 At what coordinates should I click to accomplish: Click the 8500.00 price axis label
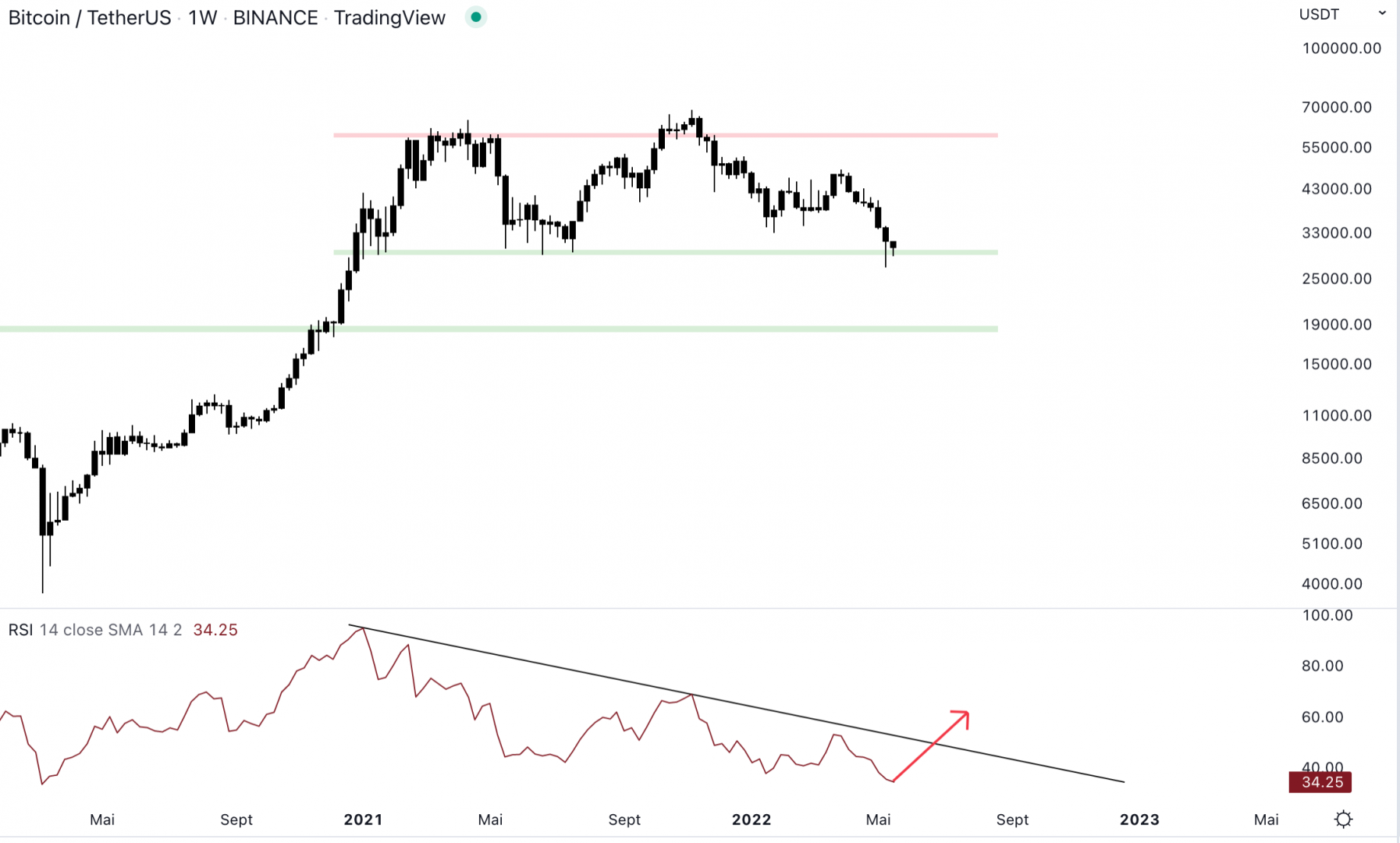pyautogui.click(x=1332, y=459)
